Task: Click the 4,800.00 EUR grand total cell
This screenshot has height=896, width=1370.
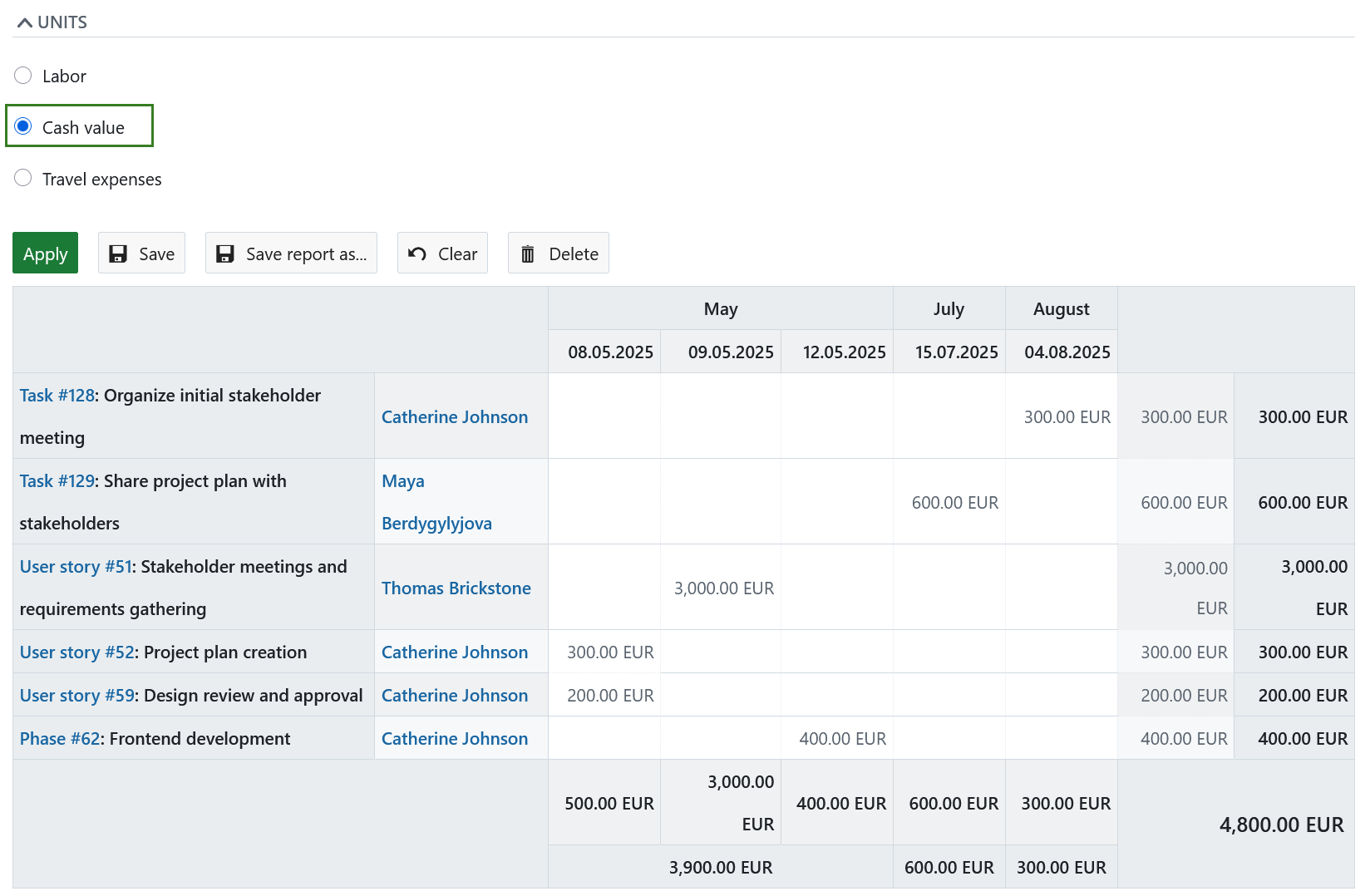Action: coord(1281,825)
